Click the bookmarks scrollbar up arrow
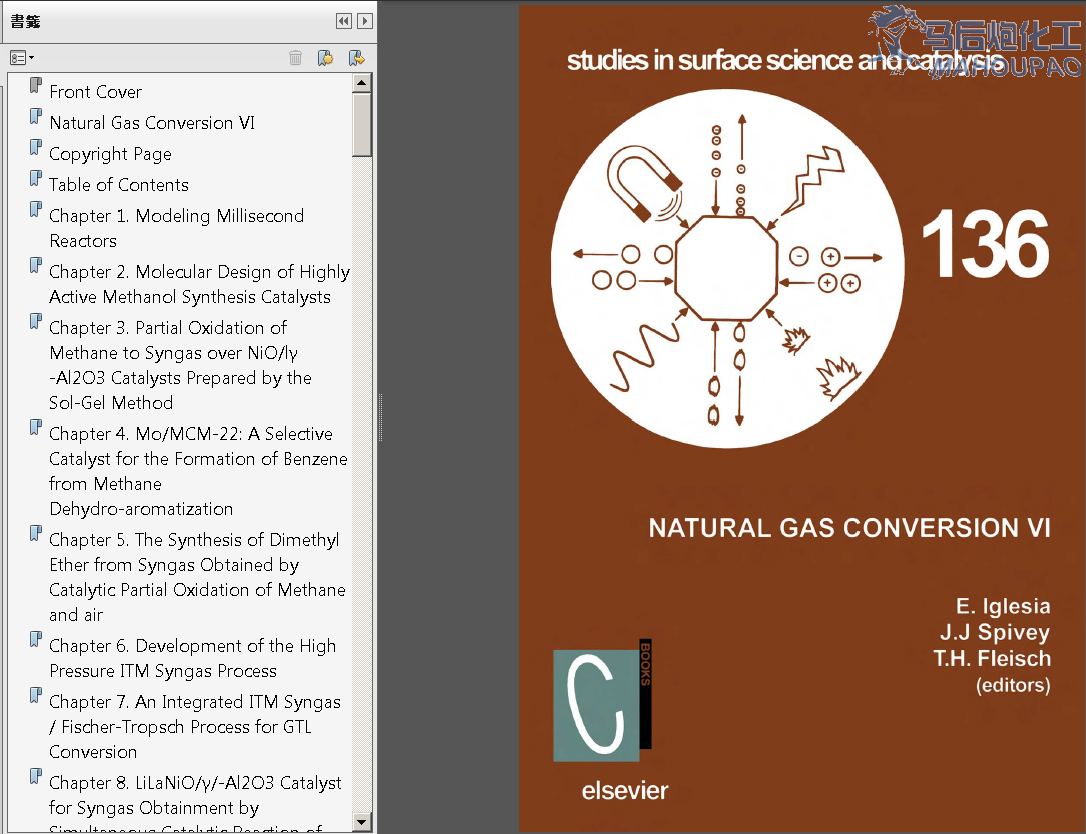This screenshot has width=1086, height=834. (362, 83)
